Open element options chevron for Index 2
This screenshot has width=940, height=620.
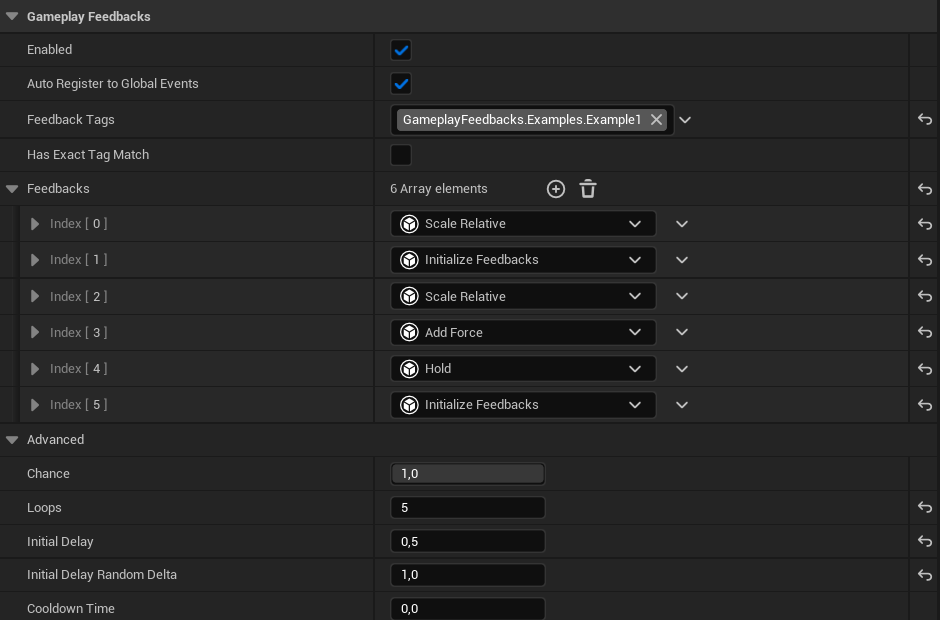click(x=682, y=296)
